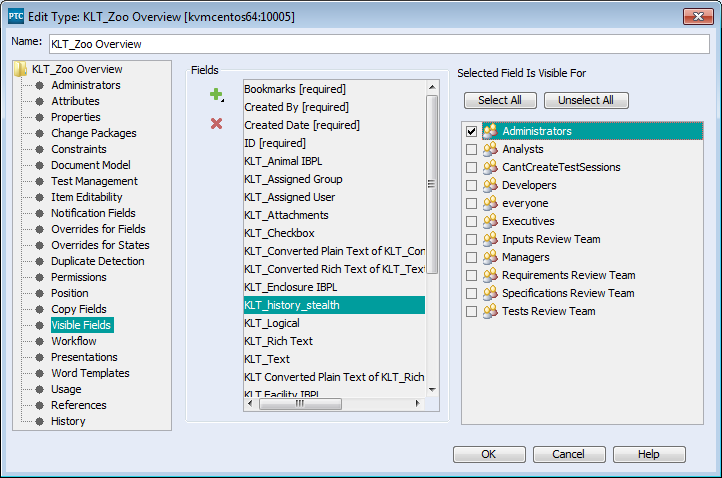Screen dimensions: 722x478
Task: Click Fields list horizontal scroll right arrow
Action: [418, 403]
